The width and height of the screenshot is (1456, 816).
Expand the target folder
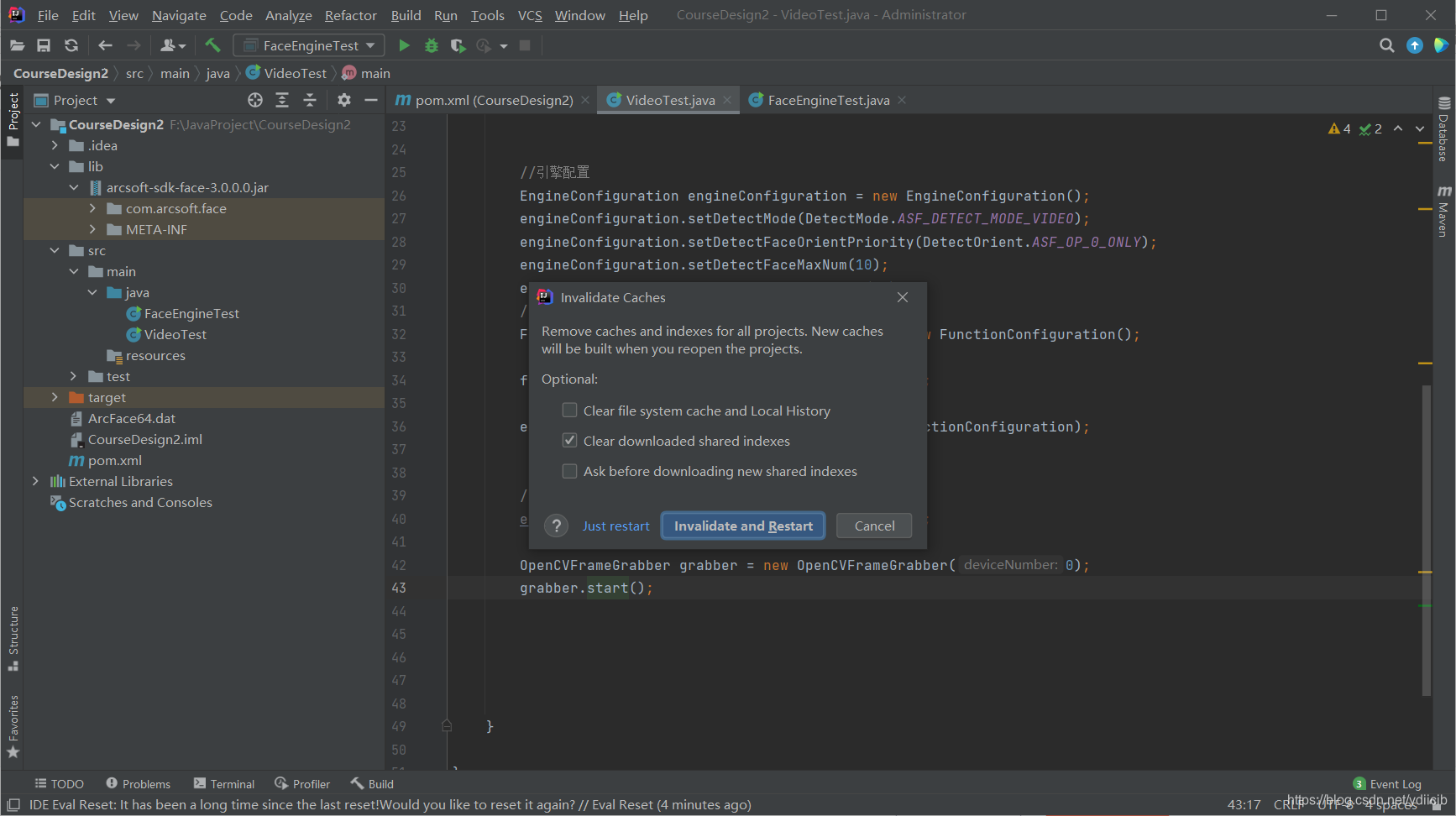pyautogui.click(x=55, y=397)
